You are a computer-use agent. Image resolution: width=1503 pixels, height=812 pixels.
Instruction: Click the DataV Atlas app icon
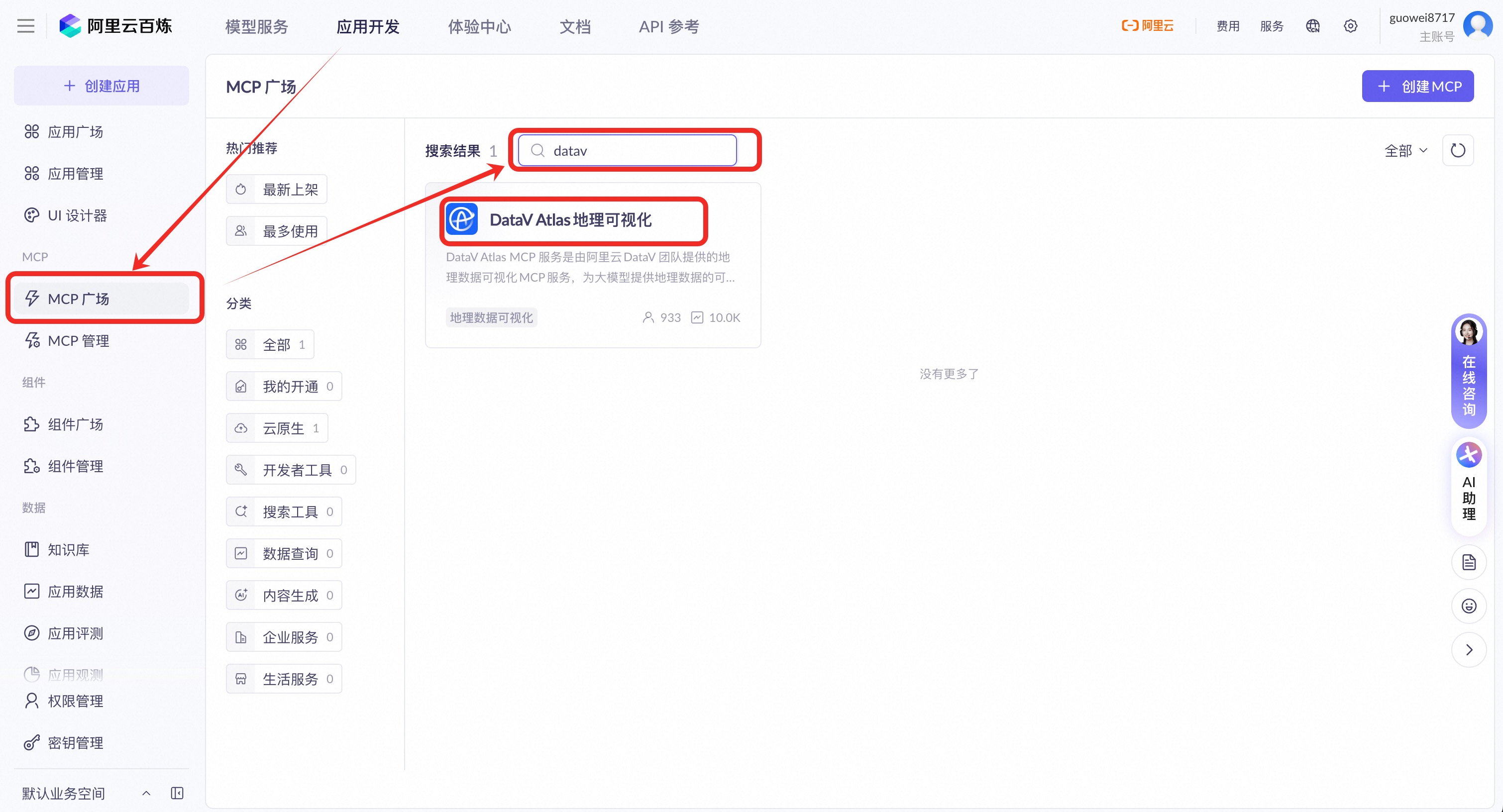pos(461,219)
